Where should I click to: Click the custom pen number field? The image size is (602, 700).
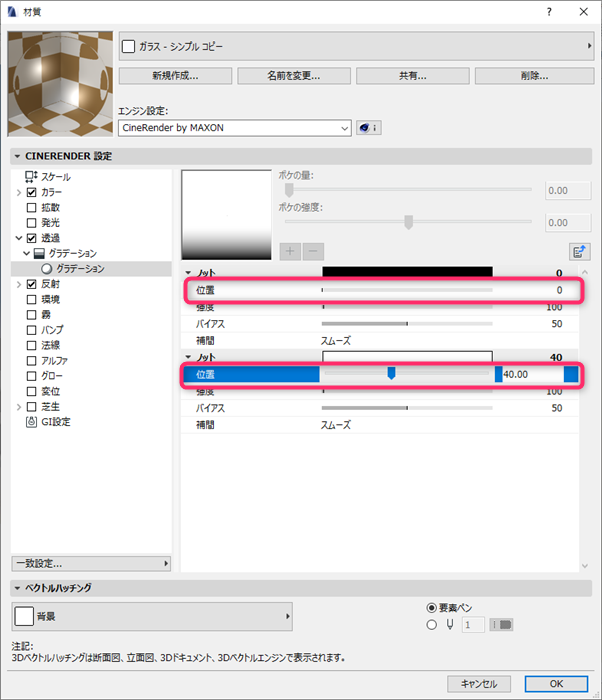(x=473, y=625)
